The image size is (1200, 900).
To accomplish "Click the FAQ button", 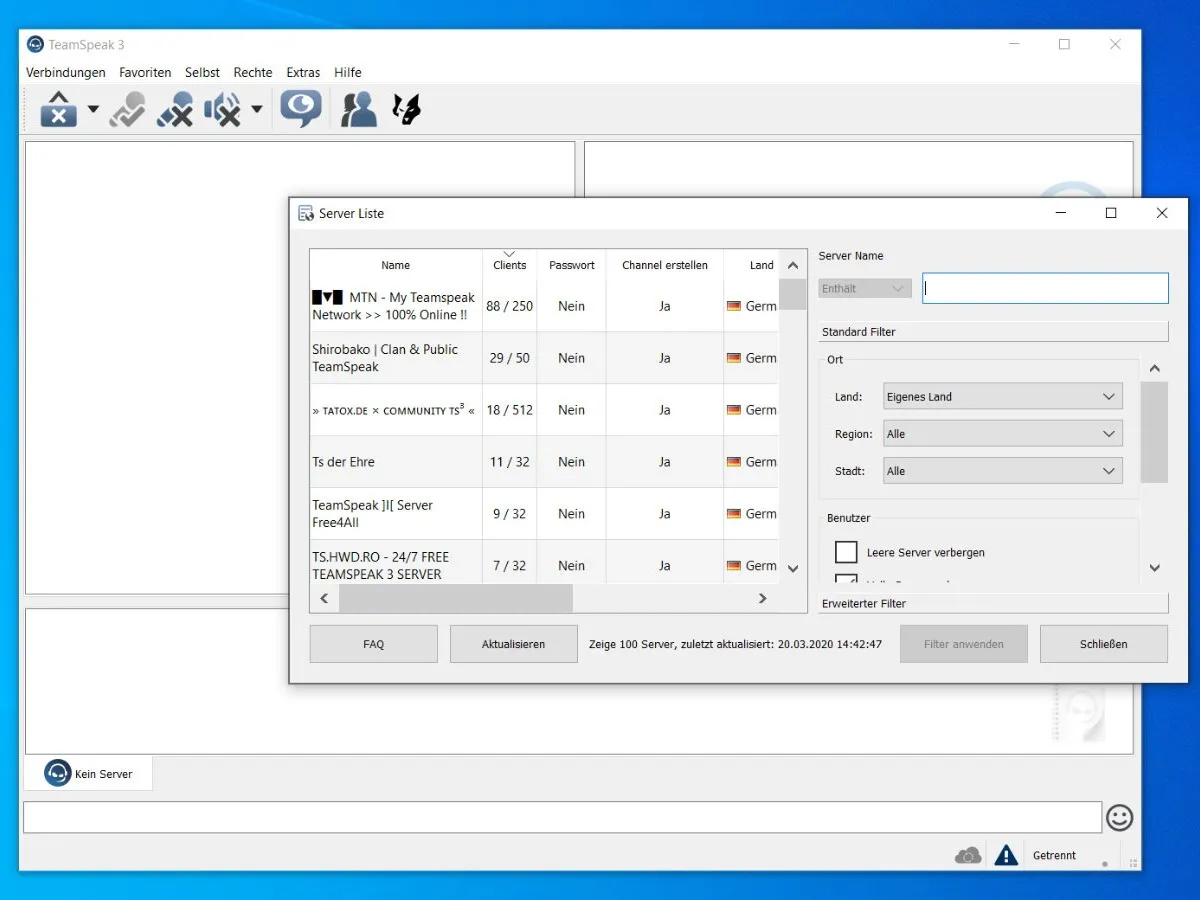I will (373, 644).
